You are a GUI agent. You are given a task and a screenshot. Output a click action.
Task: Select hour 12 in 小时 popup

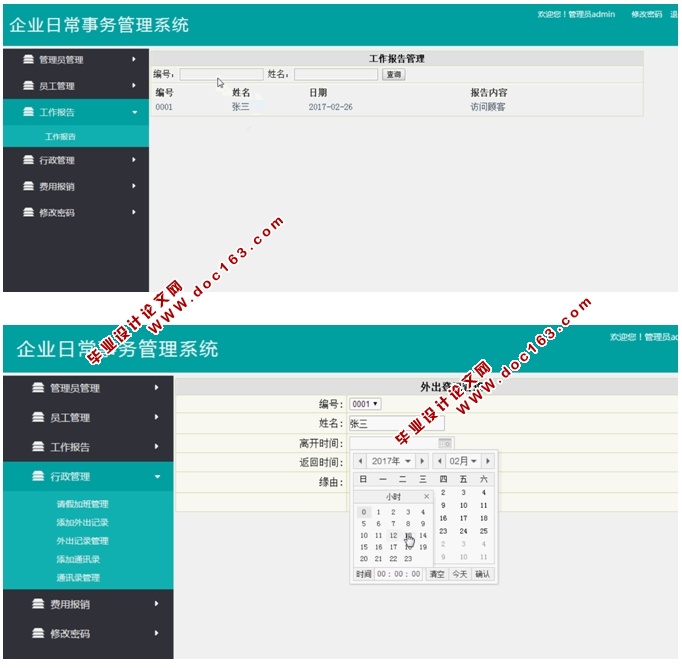393,535
